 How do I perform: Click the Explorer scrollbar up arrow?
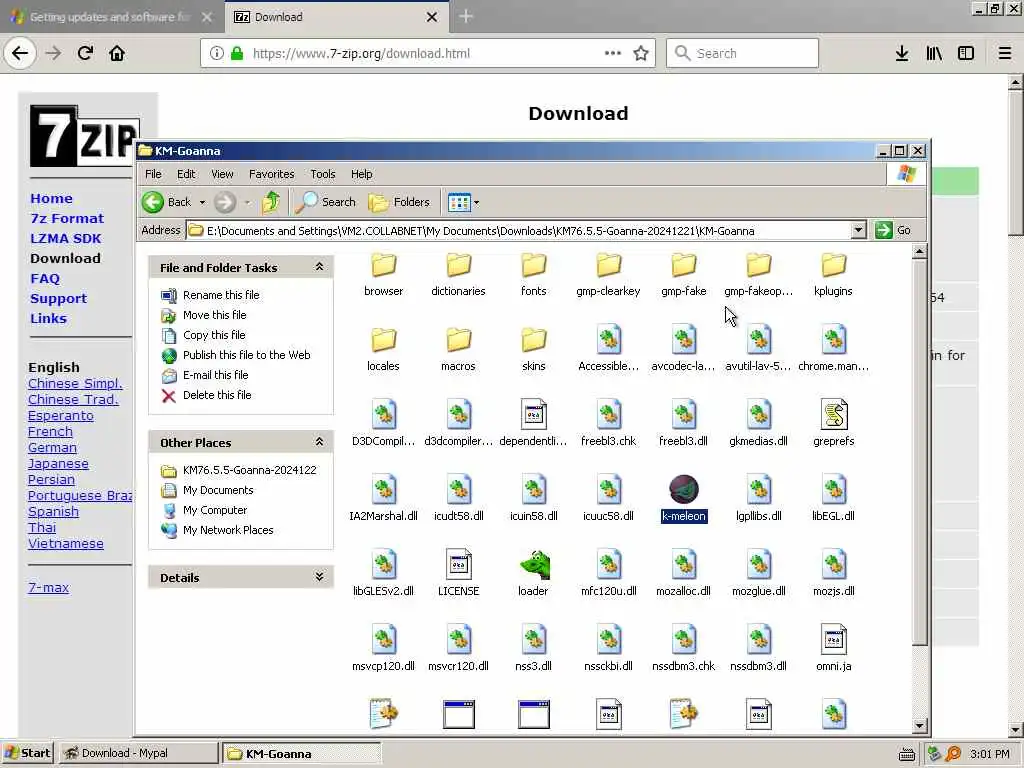[920, 251]
